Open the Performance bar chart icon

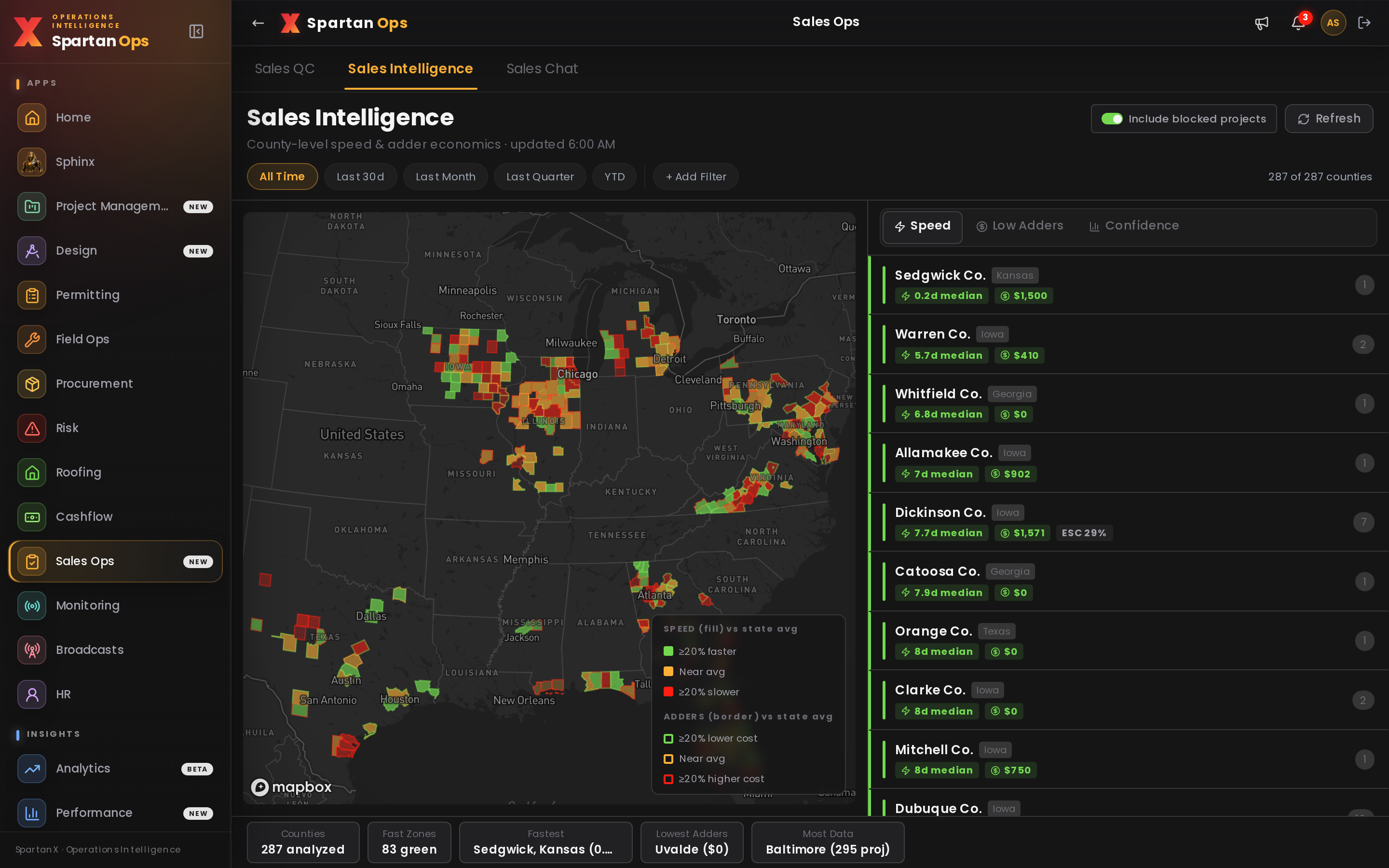coord(31,813)
